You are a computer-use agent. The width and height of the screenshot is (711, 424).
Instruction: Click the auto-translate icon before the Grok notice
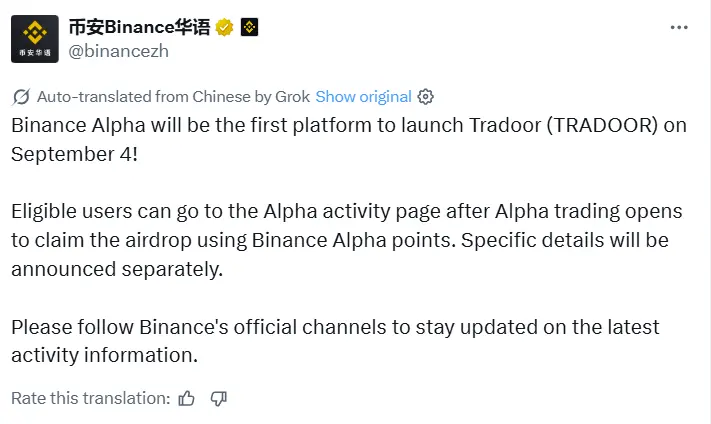pos(21,97)
